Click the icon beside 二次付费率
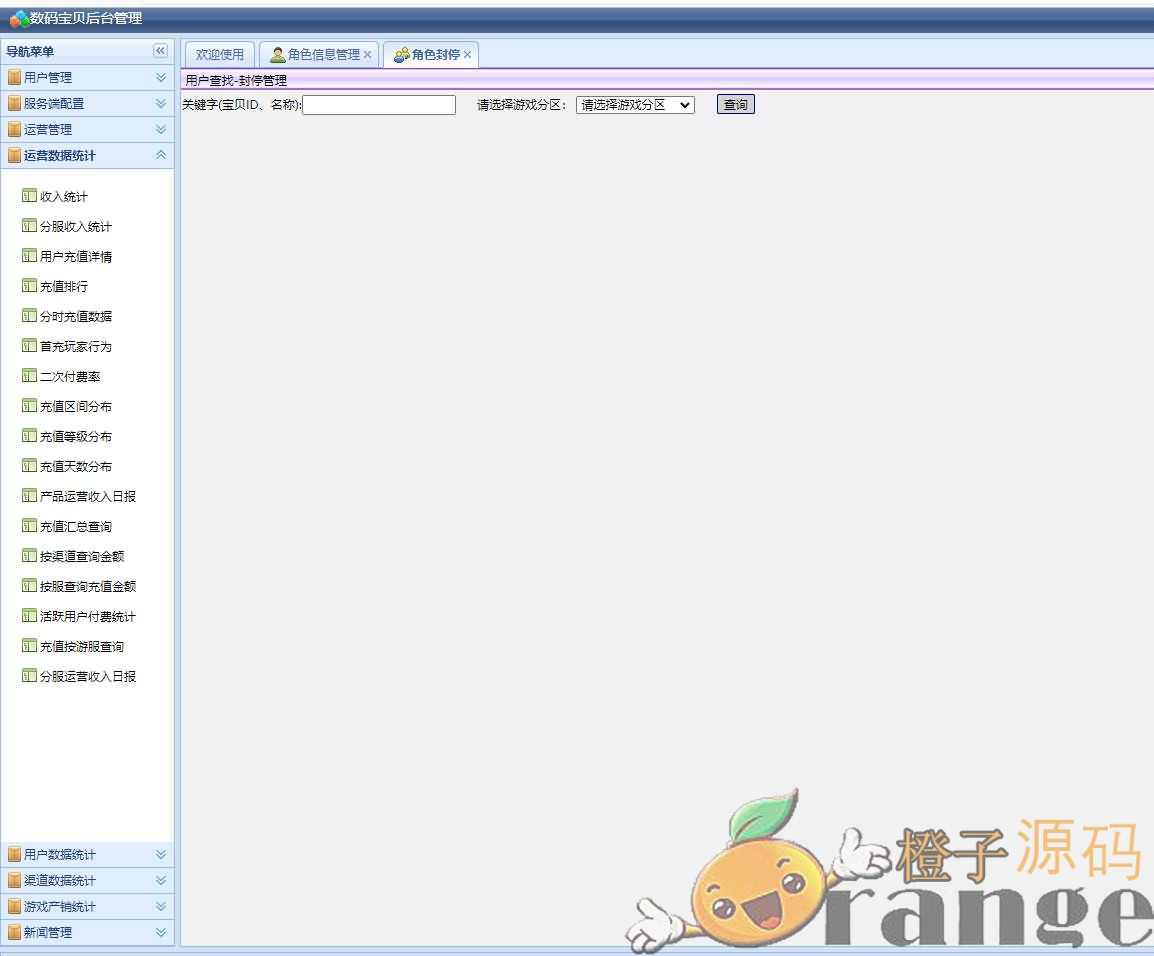Screen dimensions: 1154x956 pos(29,376)
